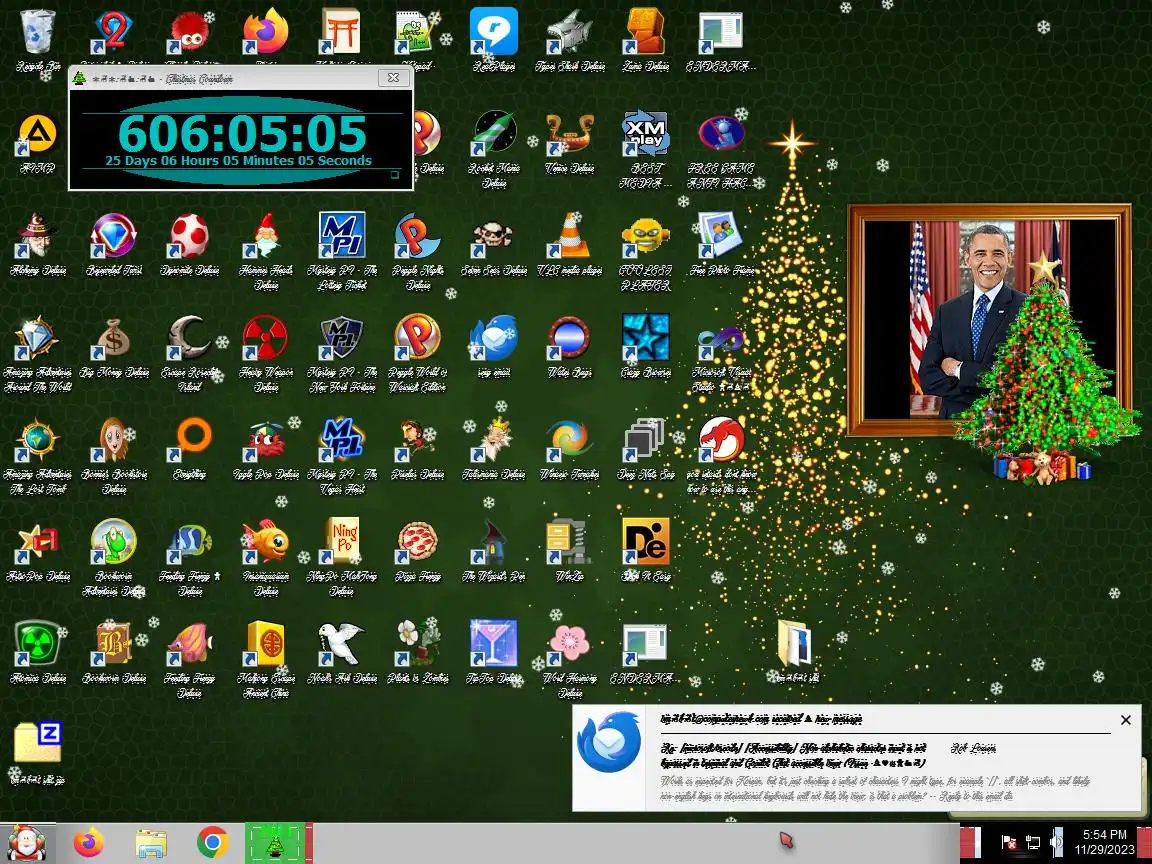This screenshot has height=864, width=1152.
Task: Open Firefox from the taskbar
Action: point(89,843)
